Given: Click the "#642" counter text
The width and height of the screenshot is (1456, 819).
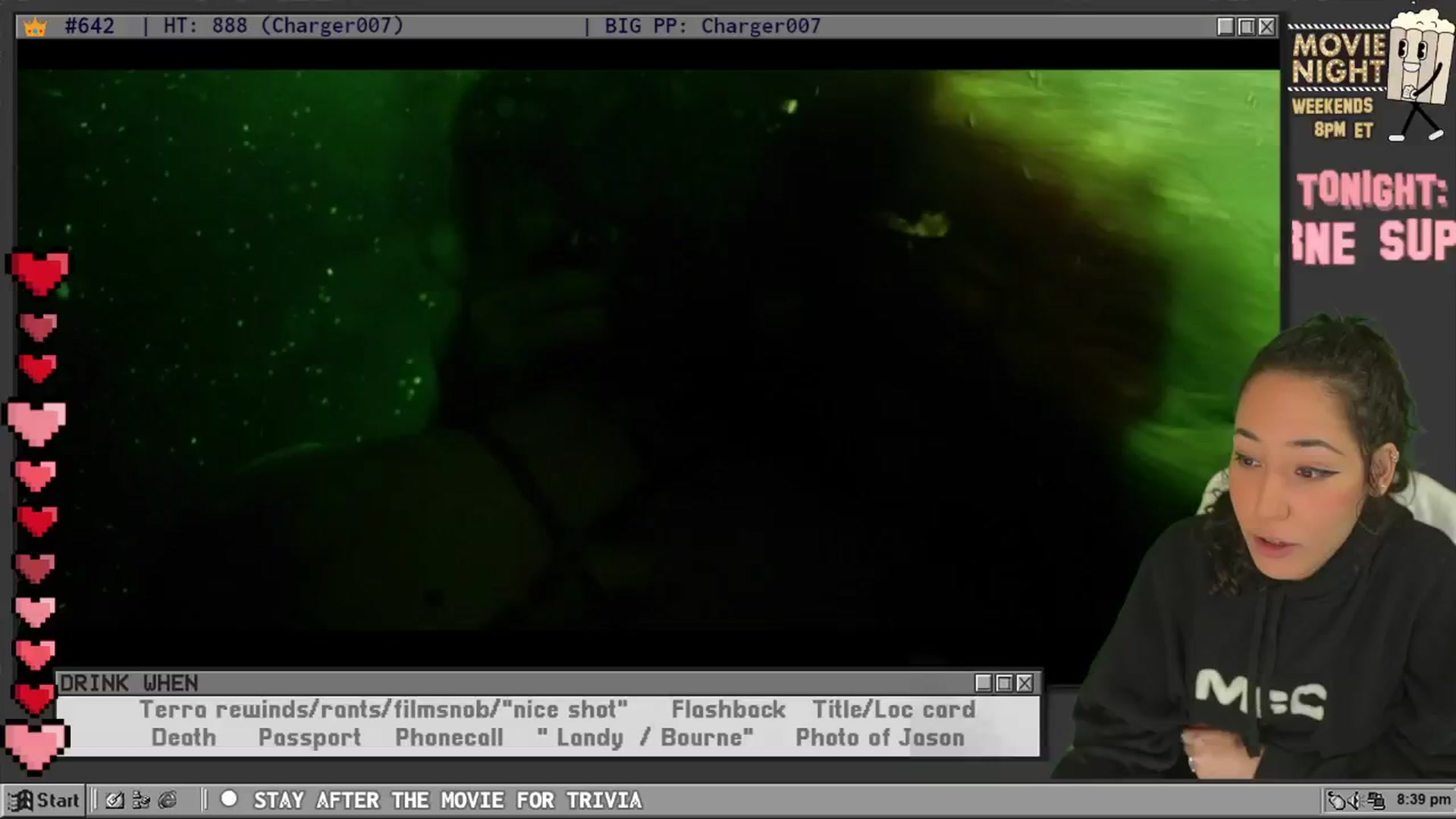Looking at the screenshot, I should point(89,26).
